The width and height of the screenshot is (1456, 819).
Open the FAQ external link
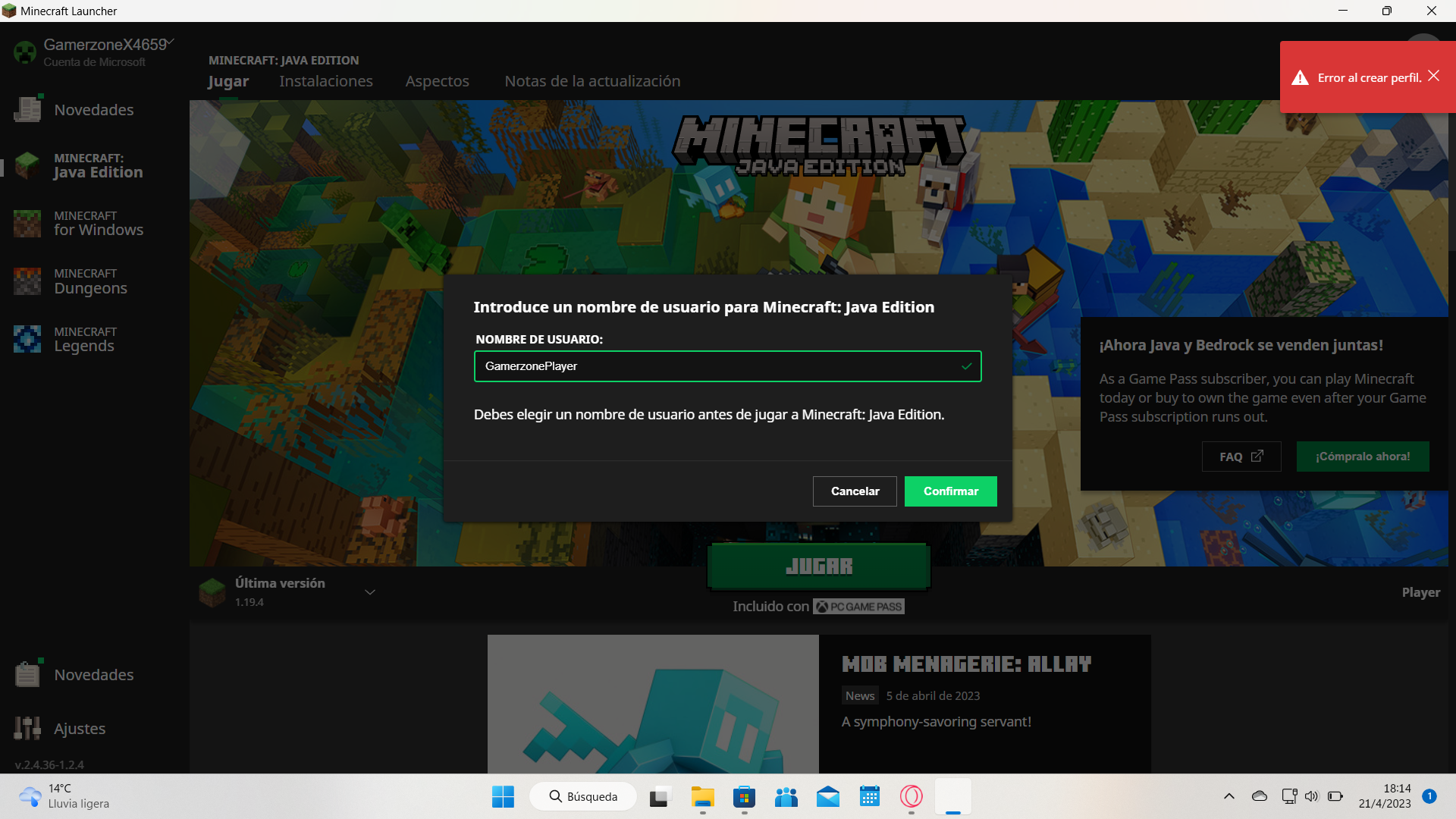click(x=1241, y=457)
